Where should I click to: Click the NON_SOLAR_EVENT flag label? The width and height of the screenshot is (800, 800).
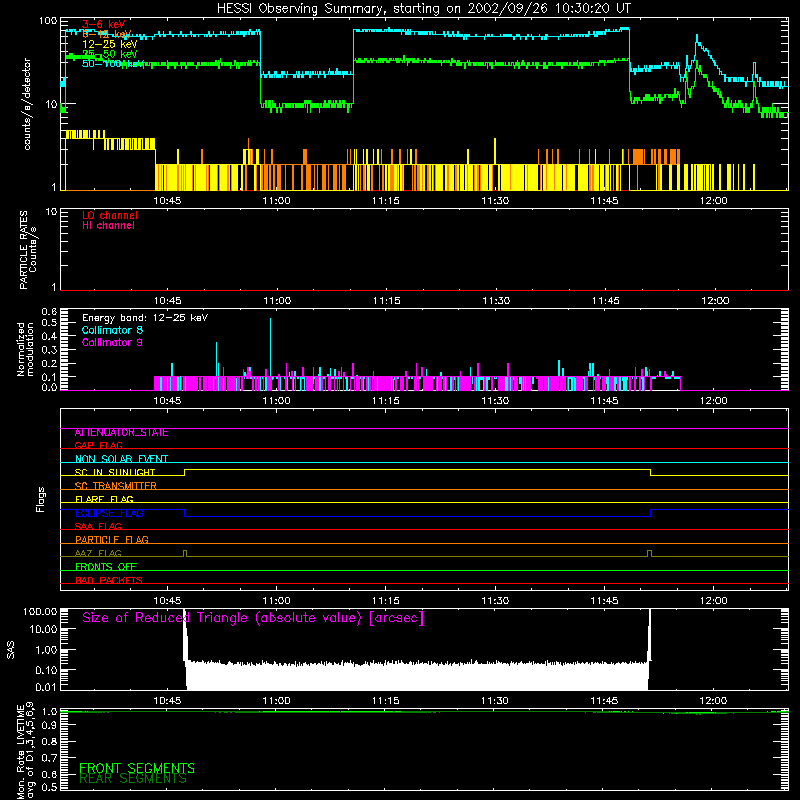click(x=121, y=459)
